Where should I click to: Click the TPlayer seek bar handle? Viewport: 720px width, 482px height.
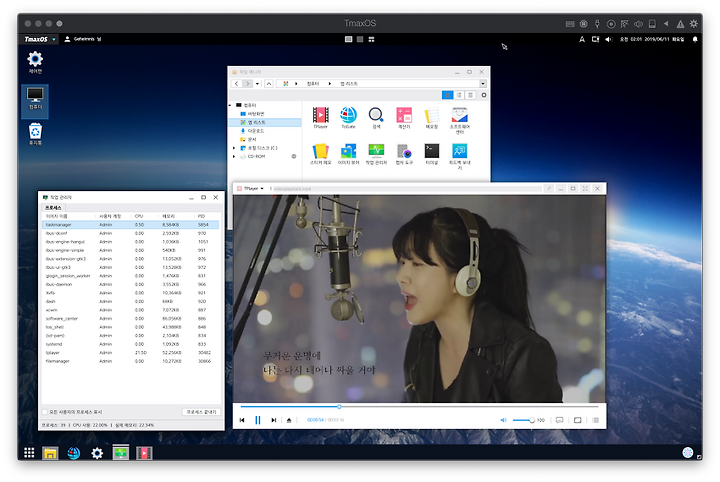tap(339, 407)
